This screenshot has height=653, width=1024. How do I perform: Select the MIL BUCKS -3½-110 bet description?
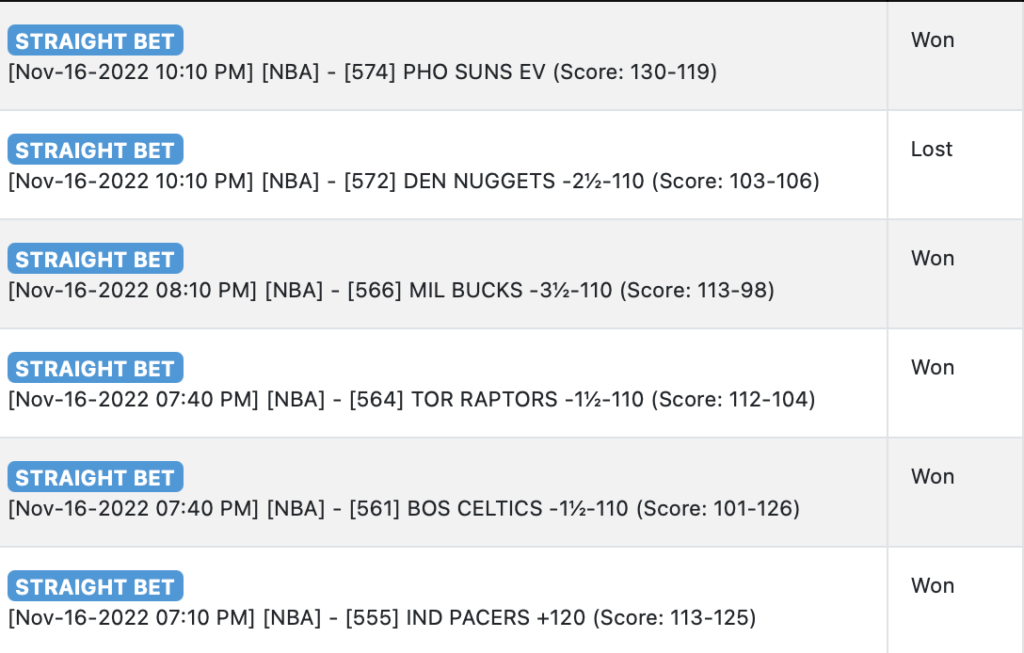(x=391, y=290)
